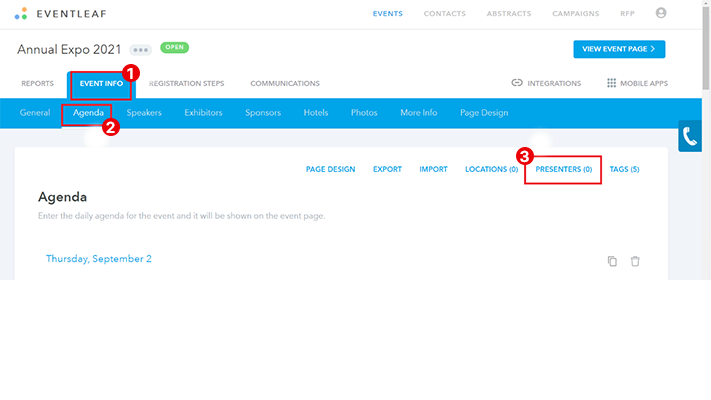Copy the Thursday, September 2 agenda day
711x400 pixels.
coord(612,261)
